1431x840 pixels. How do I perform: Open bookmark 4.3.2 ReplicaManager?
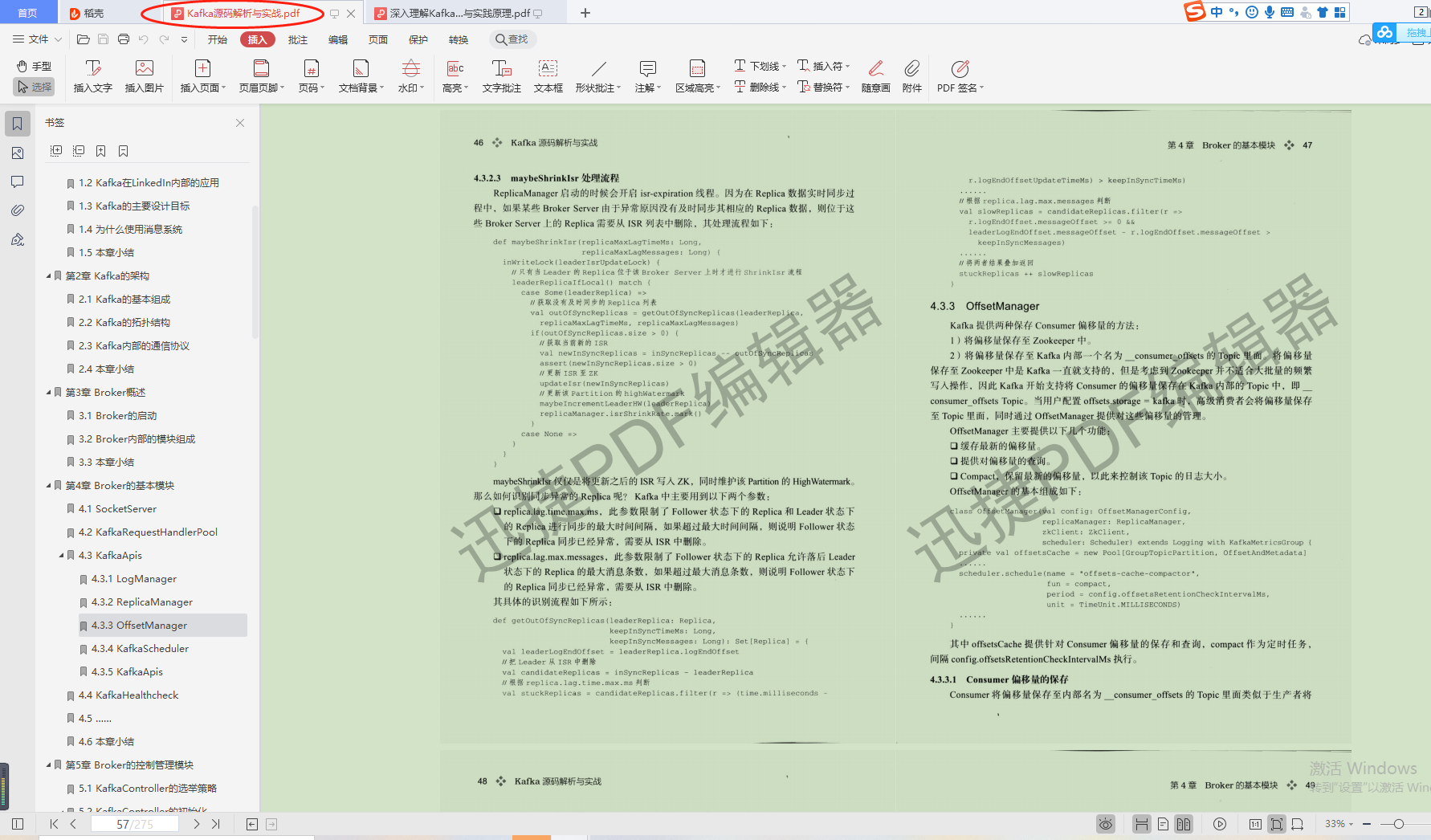coord(142,601)
